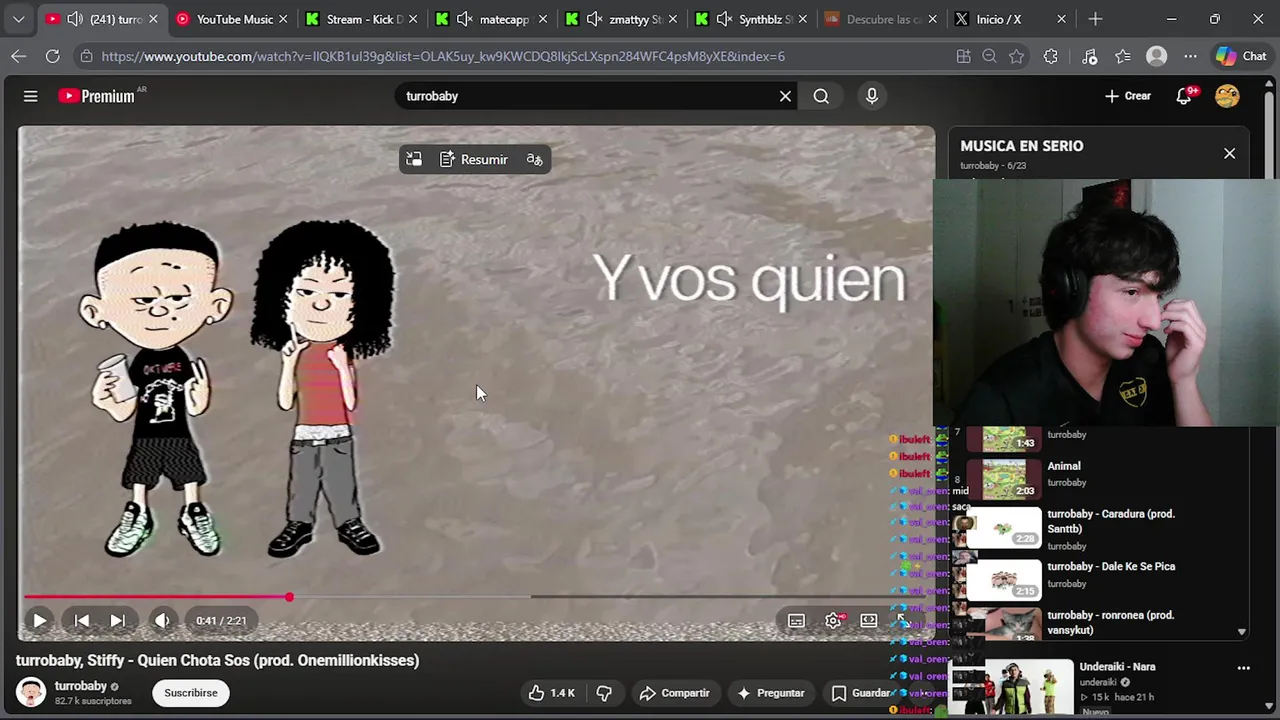Switch to the Inicio / X tab
The height and width of the screenshot is (720, 1280).
click(x=1012, y=19)
